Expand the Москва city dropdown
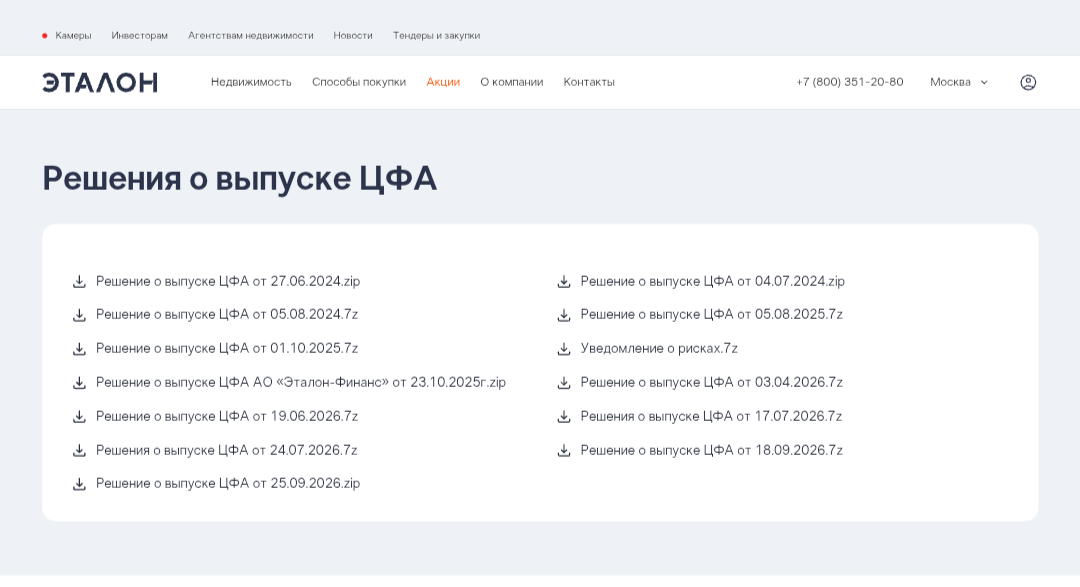The height and width of the screenshot is (587, 1080). (959, 82)
